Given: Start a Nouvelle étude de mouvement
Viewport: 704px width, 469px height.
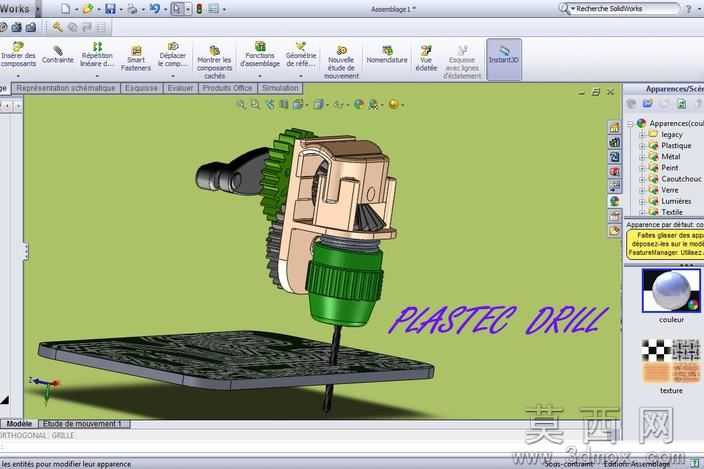Looking at the screenshot, I should (x=341, y=62).
